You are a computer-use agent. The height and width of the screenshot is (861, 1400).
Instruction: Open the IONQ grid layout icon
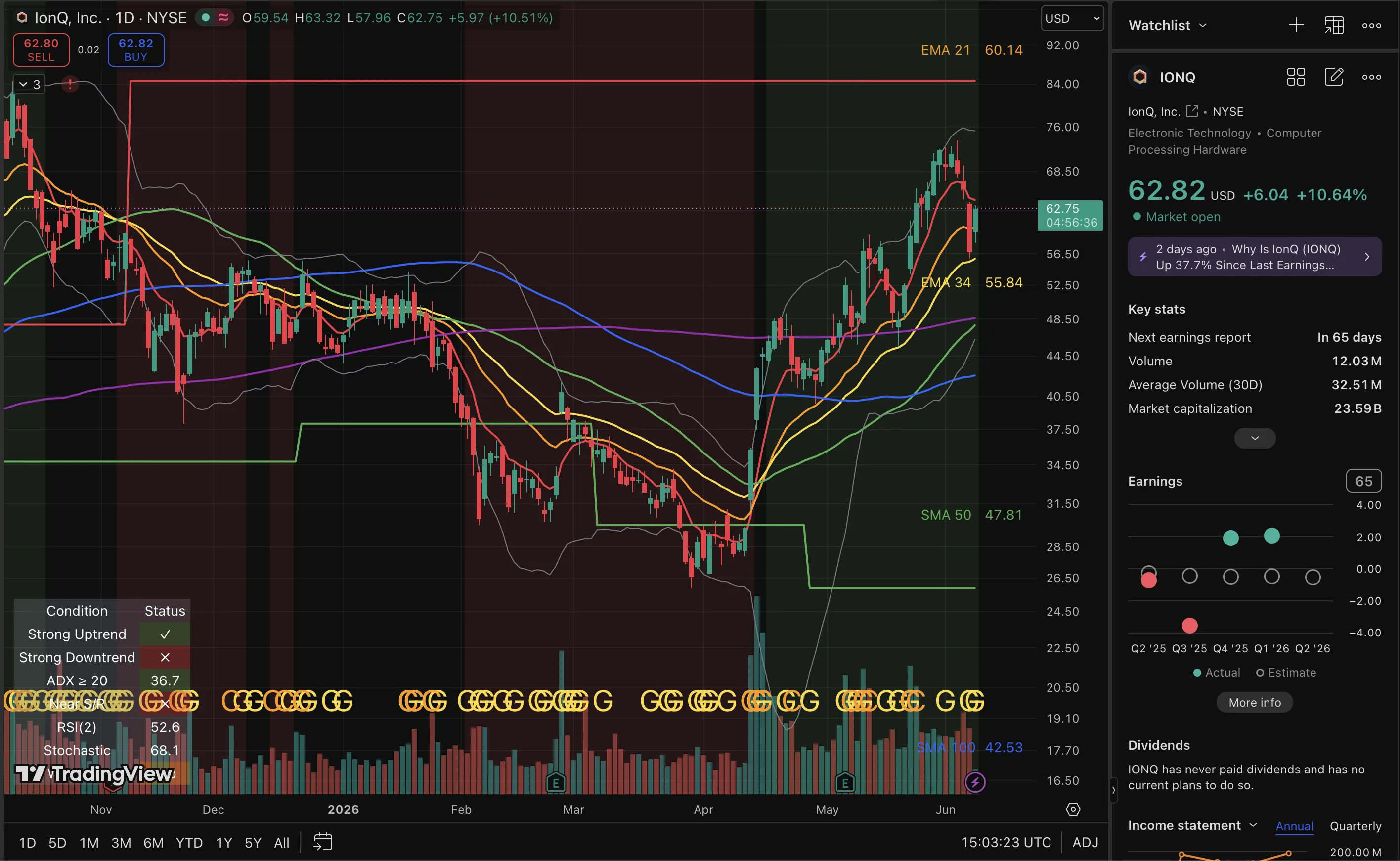point(1296,77)
